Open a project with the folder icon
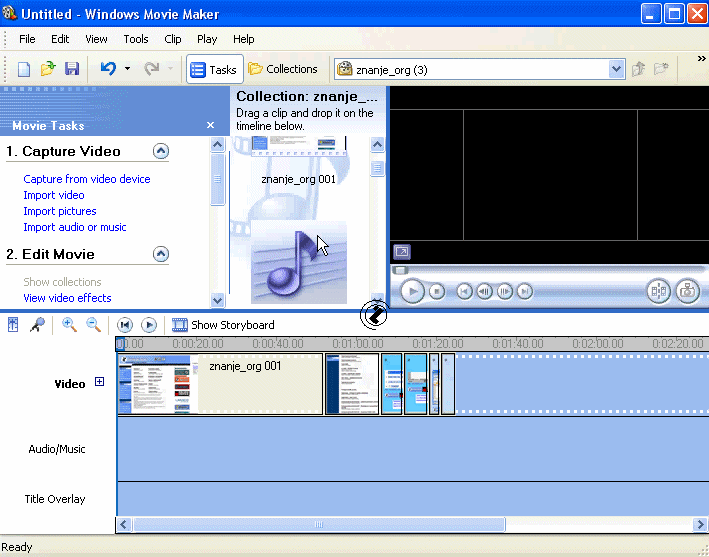This screenshot has height=557, width=709. tap(48, 69)
